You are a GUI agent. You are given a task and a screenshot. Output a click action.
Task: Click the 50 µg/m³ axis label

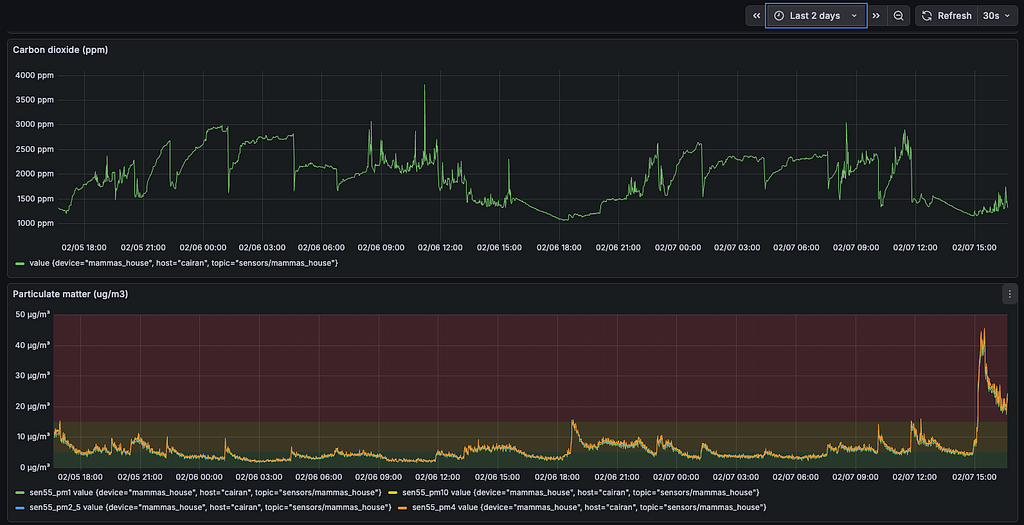coord(32,315)
